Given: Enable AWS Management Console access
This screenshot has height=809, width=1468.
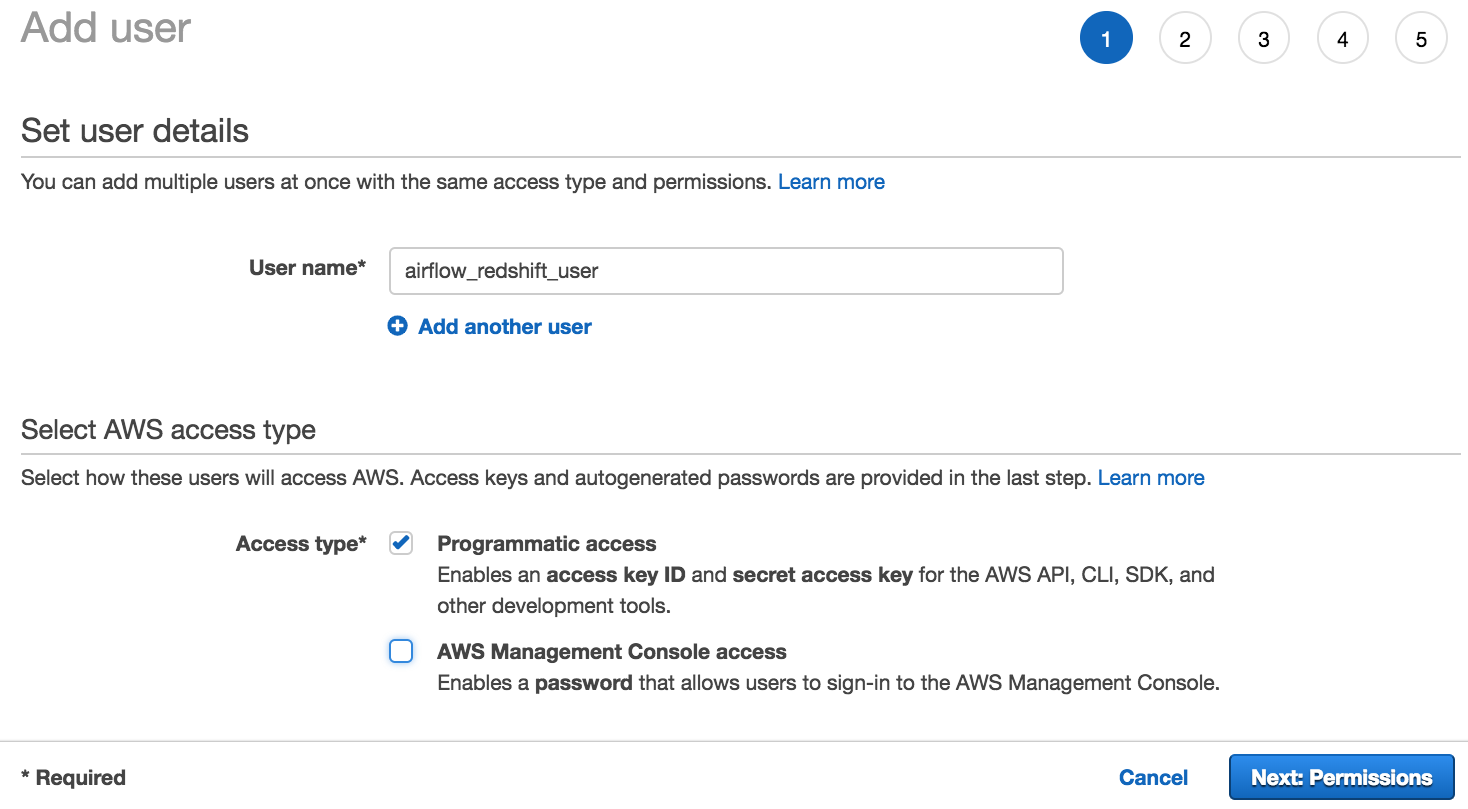Looking at the screenshot, I should (x=400, y=651).
